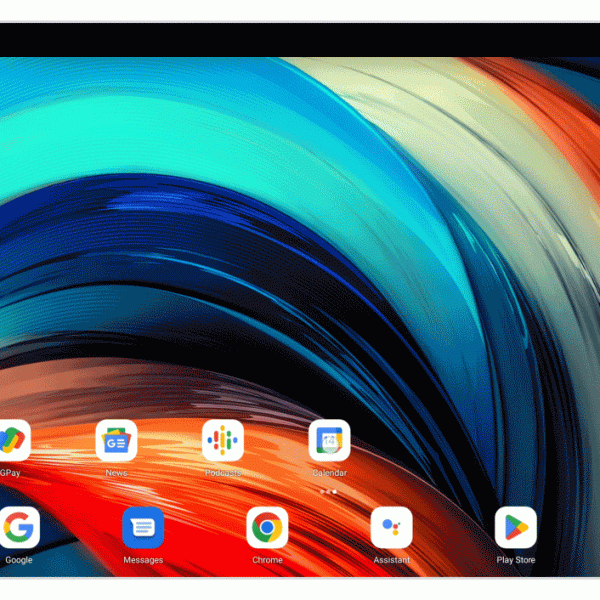This screenshot has width=600, height=600.
Task: Start the Google Assistant app icon
Action: (x=391, y=527)
